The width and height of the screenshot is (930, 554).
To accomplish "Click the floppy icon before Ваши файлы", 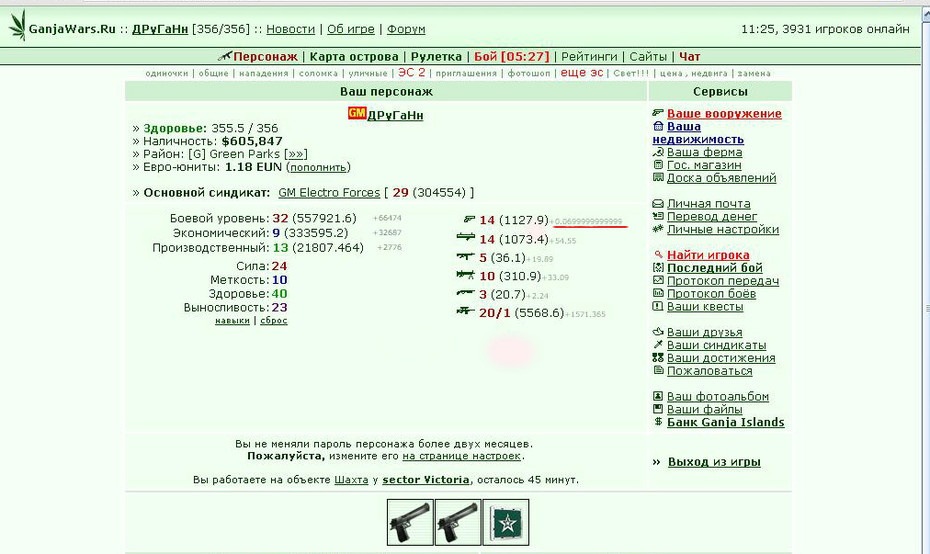I will [x=658, y=409].
